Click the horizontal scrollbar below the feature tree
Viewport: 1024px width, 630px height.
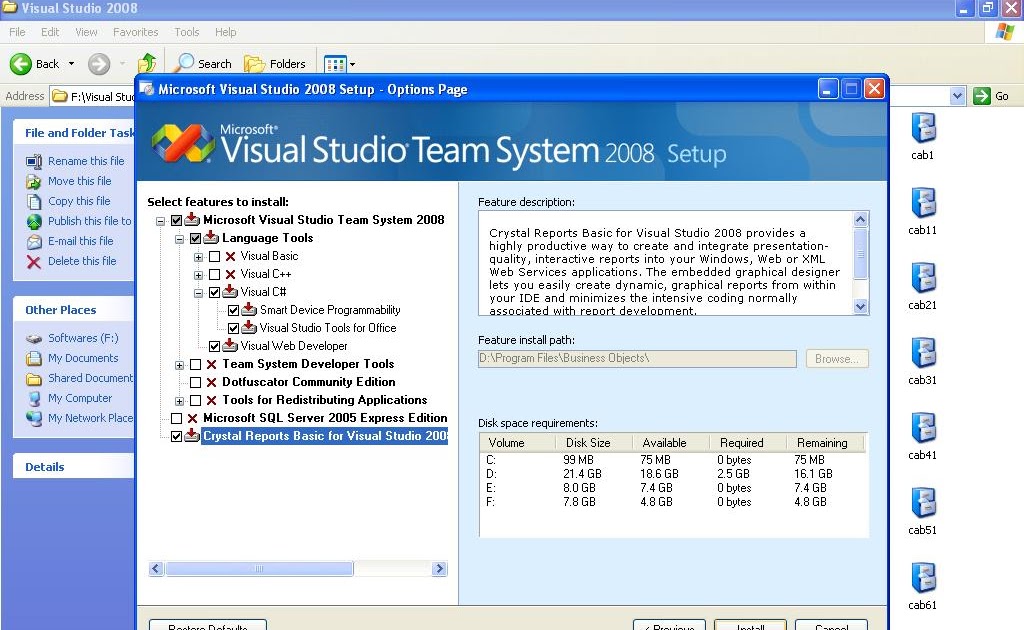(x=260, y=567)
